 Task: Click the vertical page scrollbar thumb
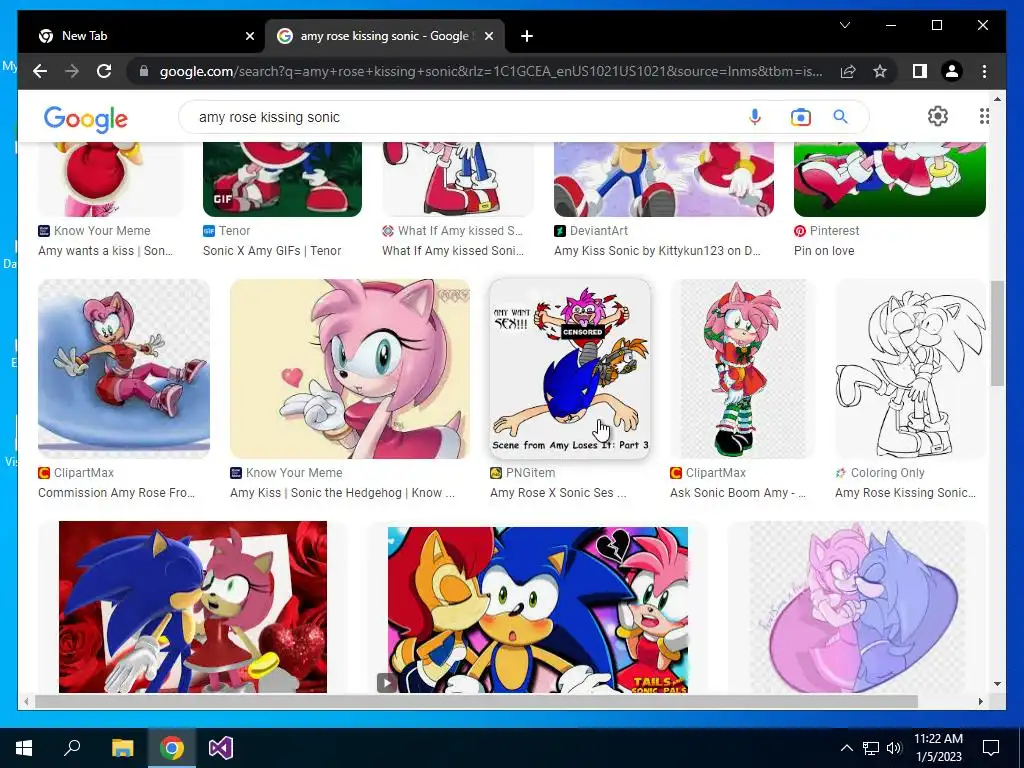997,333
